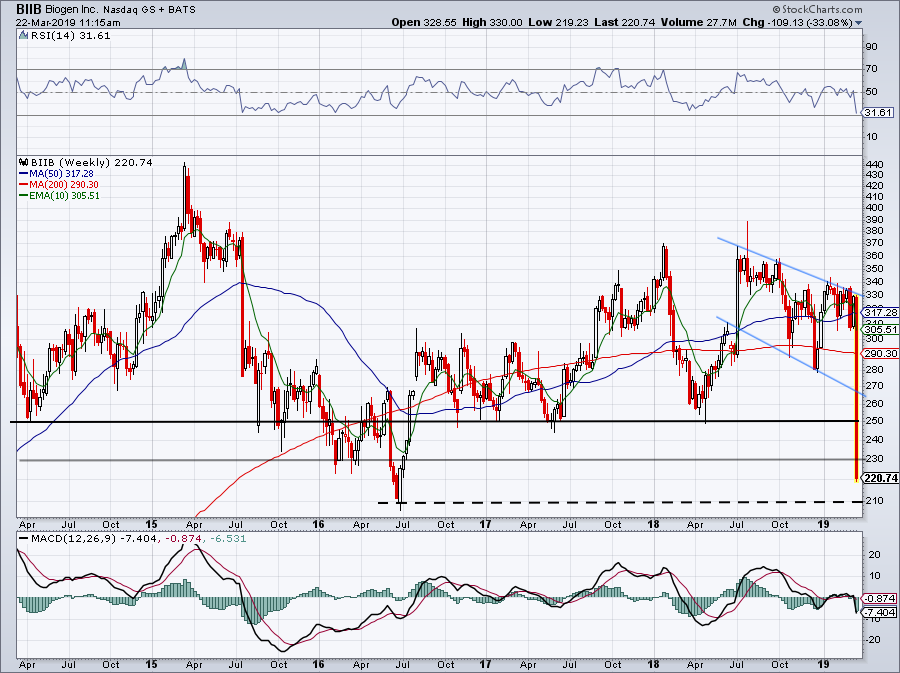Click the green -6.531 histogram value in MACD label
This screenshot has width=900, height=673.
[x=228, y=539]
